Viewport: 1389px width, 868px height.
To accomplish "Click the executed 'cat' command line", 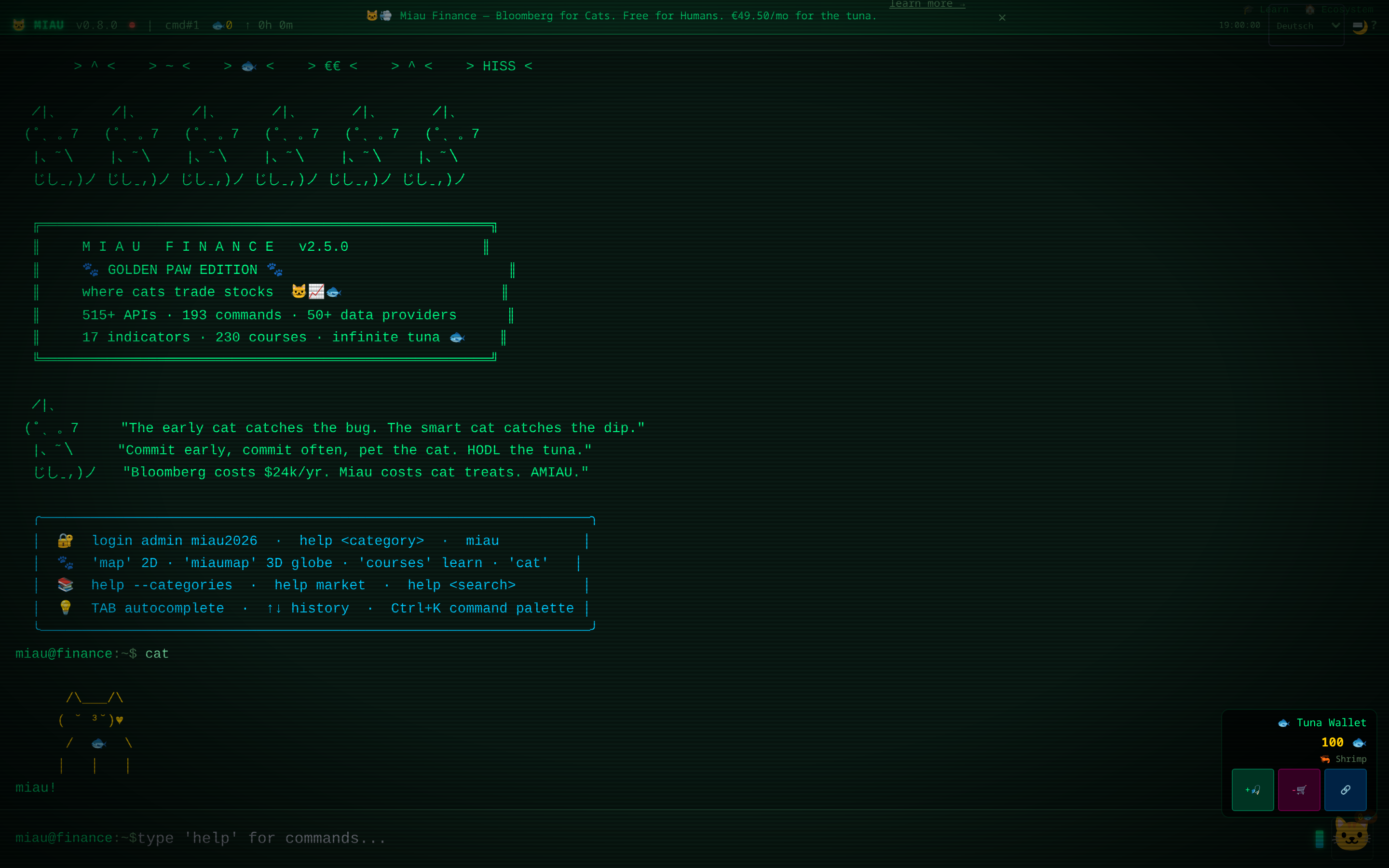I will [92, 654].
